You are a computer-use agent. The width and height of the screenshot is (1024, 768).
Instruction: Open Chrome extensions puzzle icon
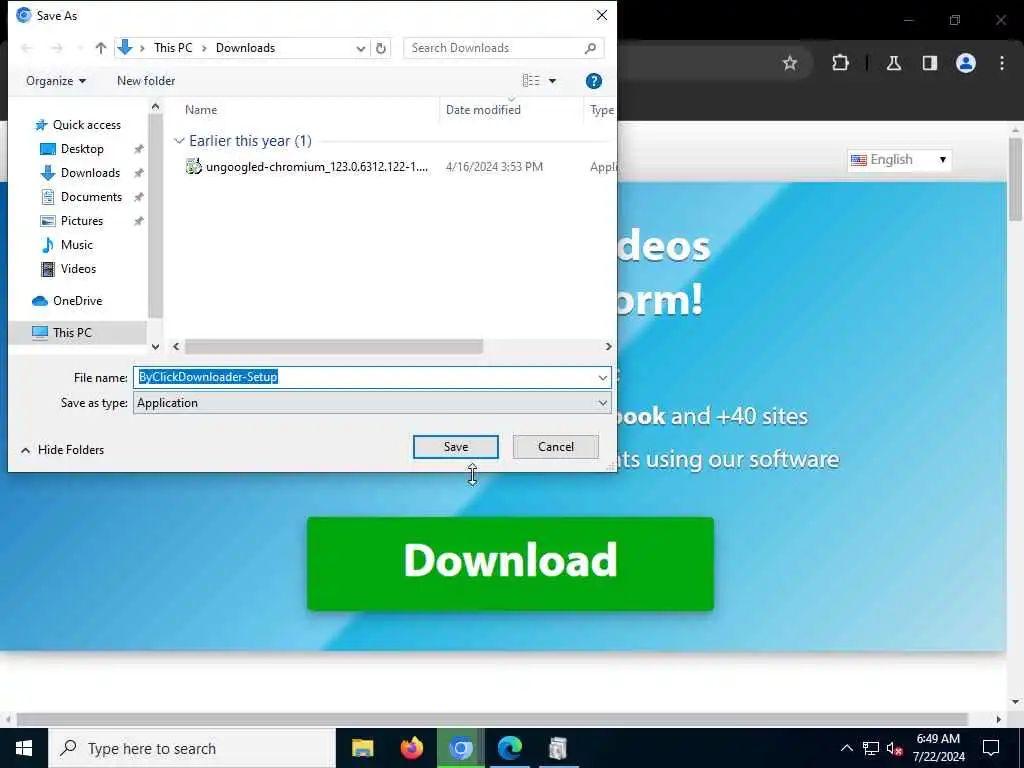840,63
